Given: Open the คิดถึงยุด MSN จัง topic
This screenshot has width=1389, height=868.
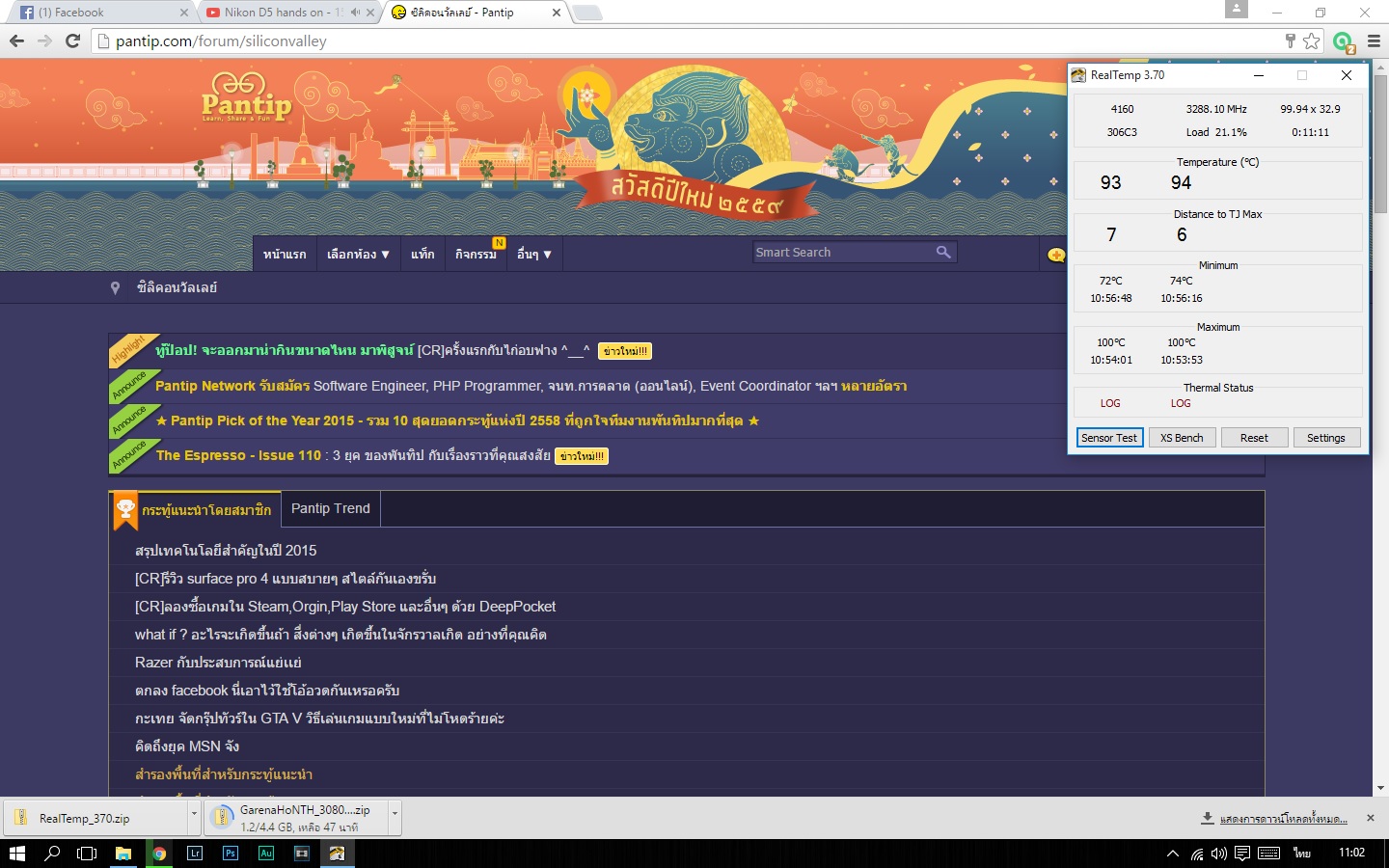Looking at the screenshot, I should coord(187,746).
